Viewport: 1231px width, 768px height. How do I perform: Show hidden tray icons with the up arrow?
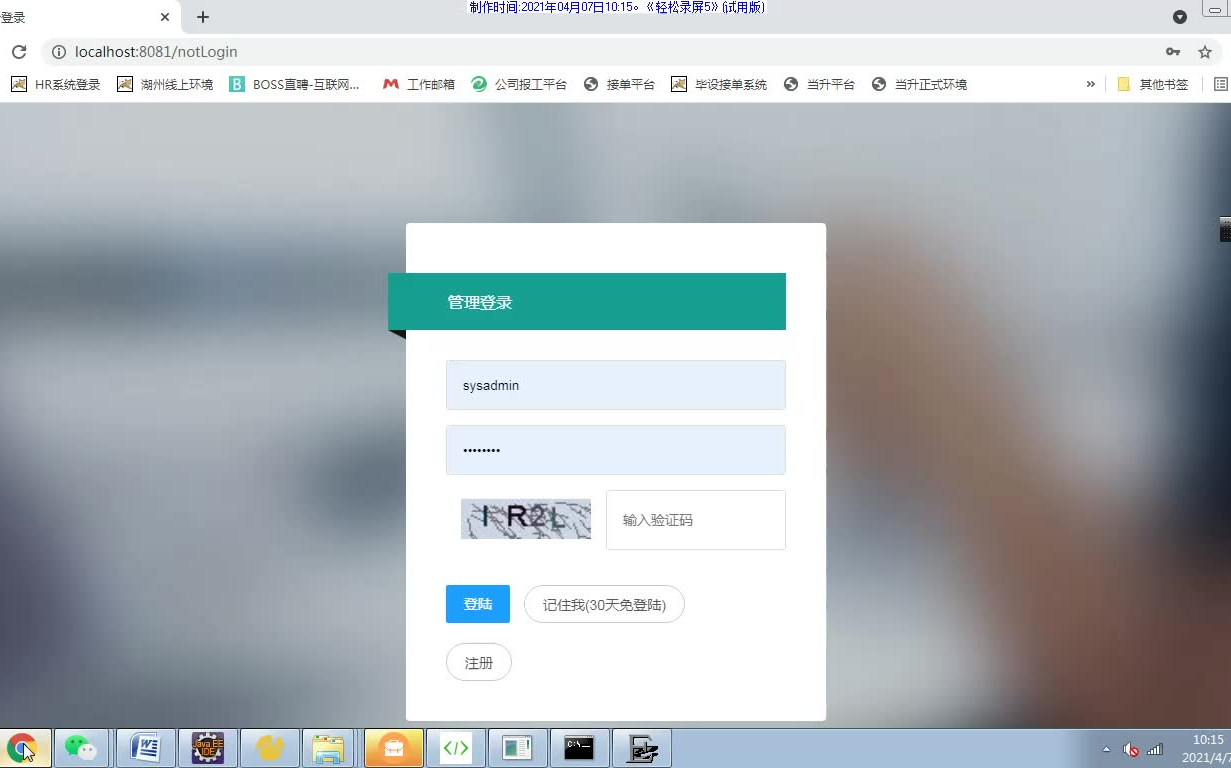click(x=1106, y=748)
